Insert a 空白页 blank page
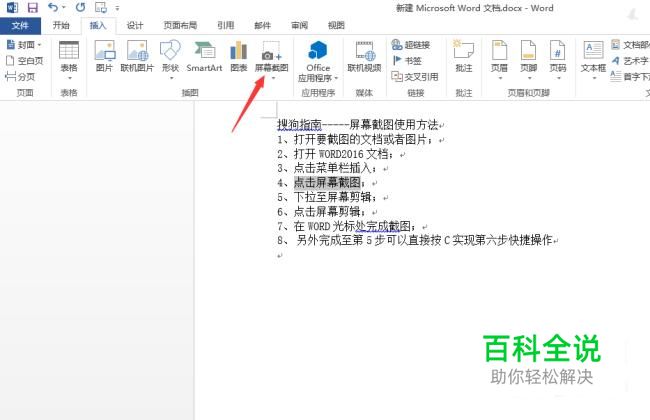Image resolution: width=650 pixels, height=420 pixels. pyautogui.click(x=24, y=61)
